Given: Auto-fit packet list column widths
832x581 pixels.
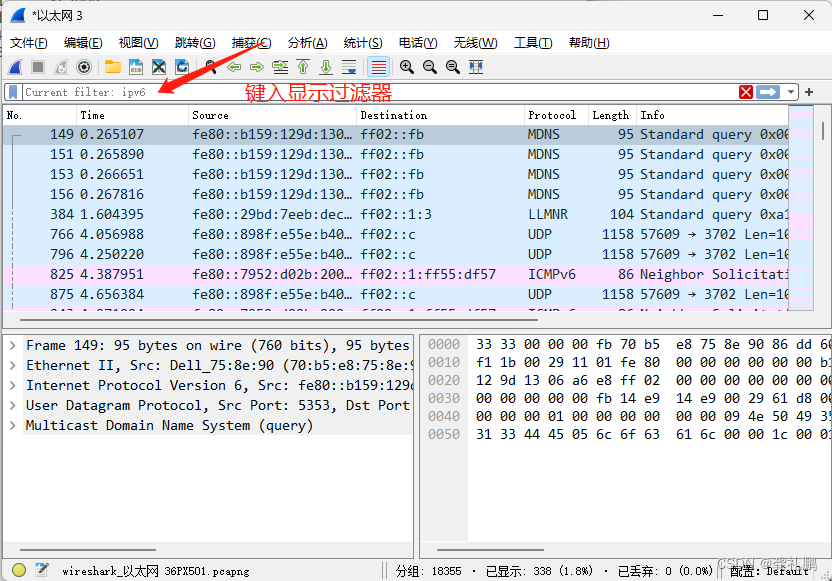Looking at the screenshot, I should [x=476, y=67].
